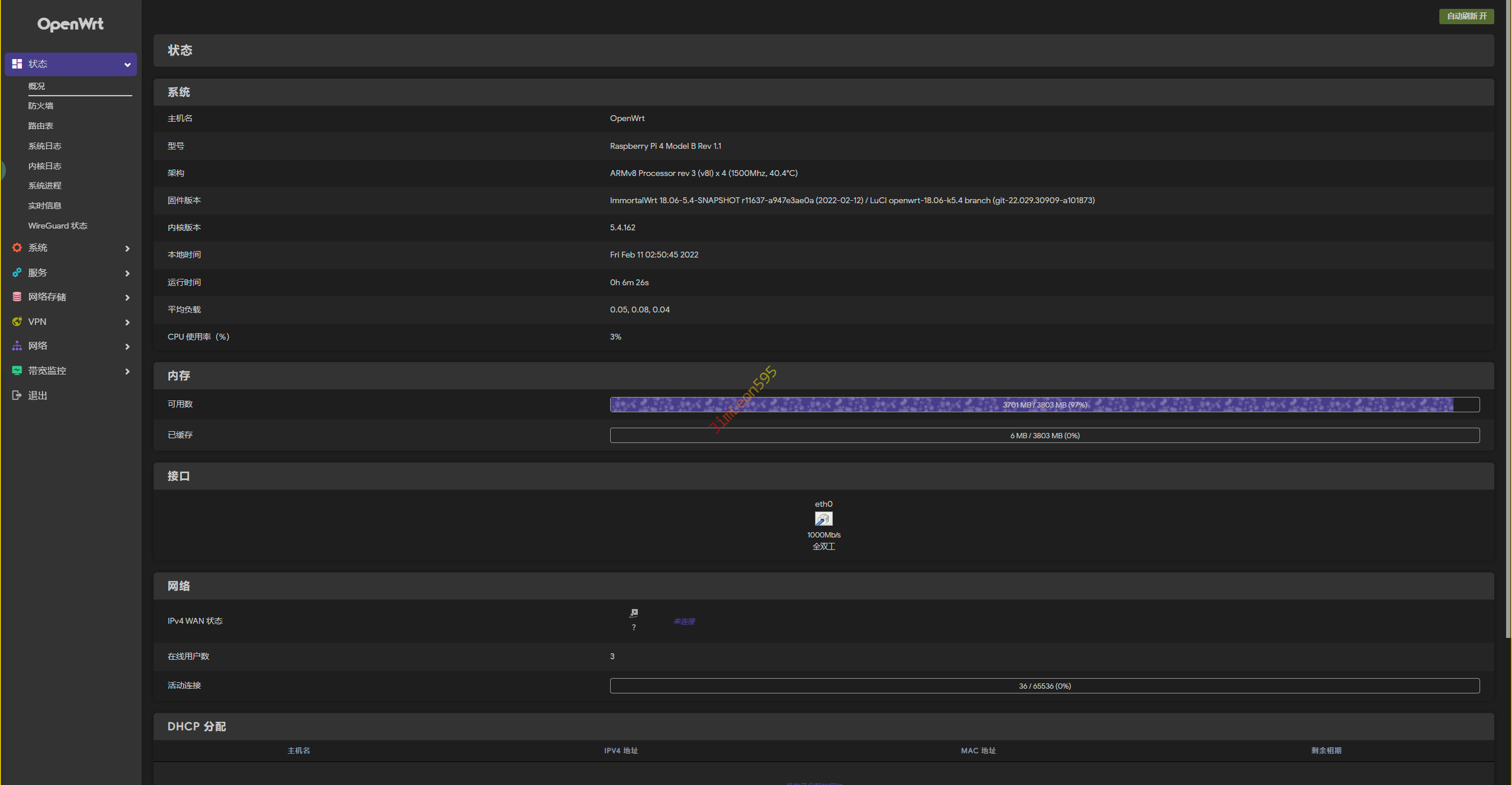
Task: Click the OpenWrt logo in sidebar
Action: click(x=70, y=24)
